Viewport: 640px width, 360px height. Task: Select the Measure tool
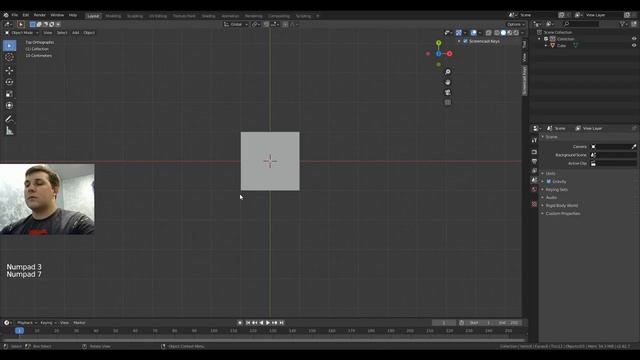point(9,131)
